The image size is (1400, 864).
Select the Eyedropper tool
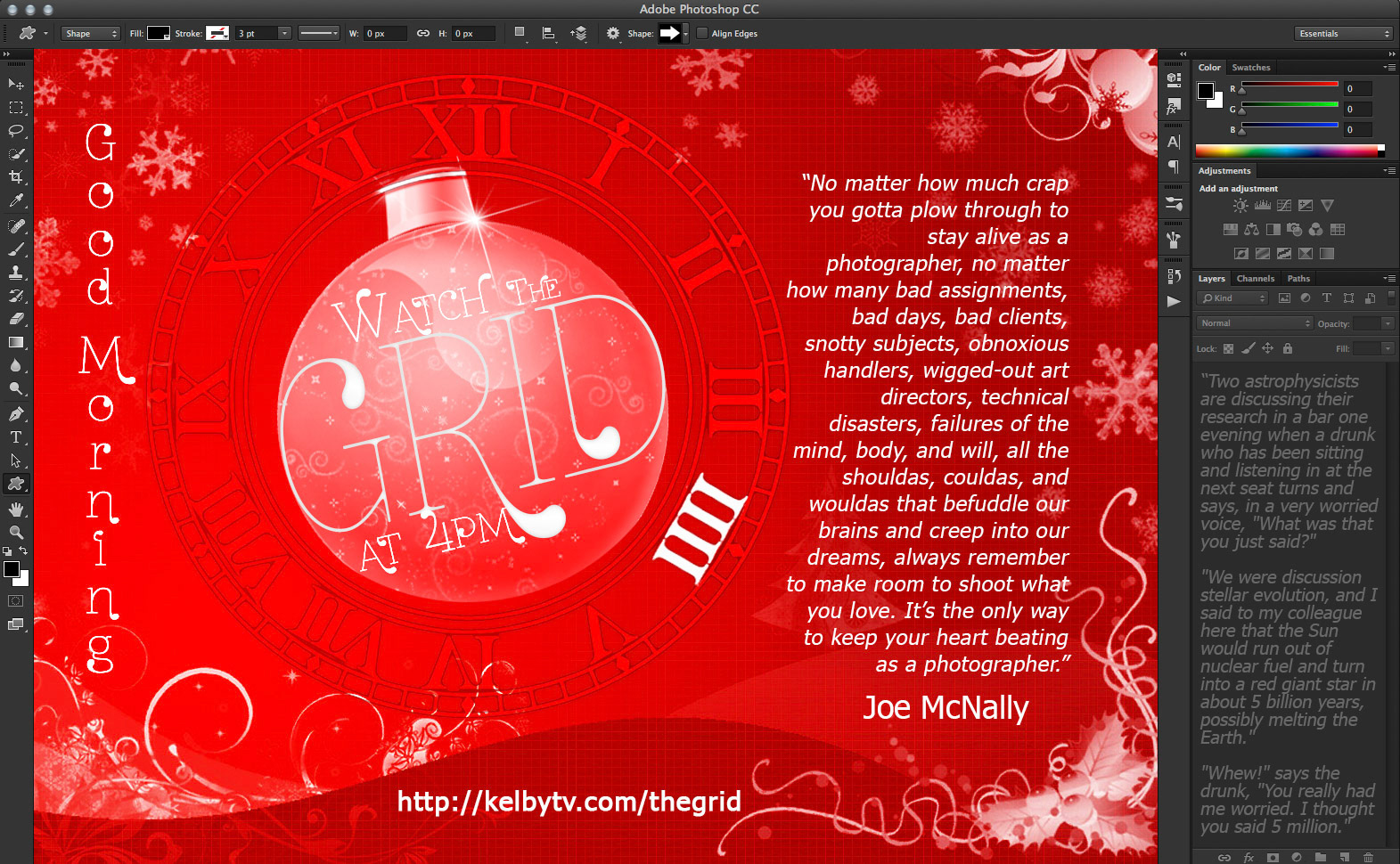(x=16, y=201)
